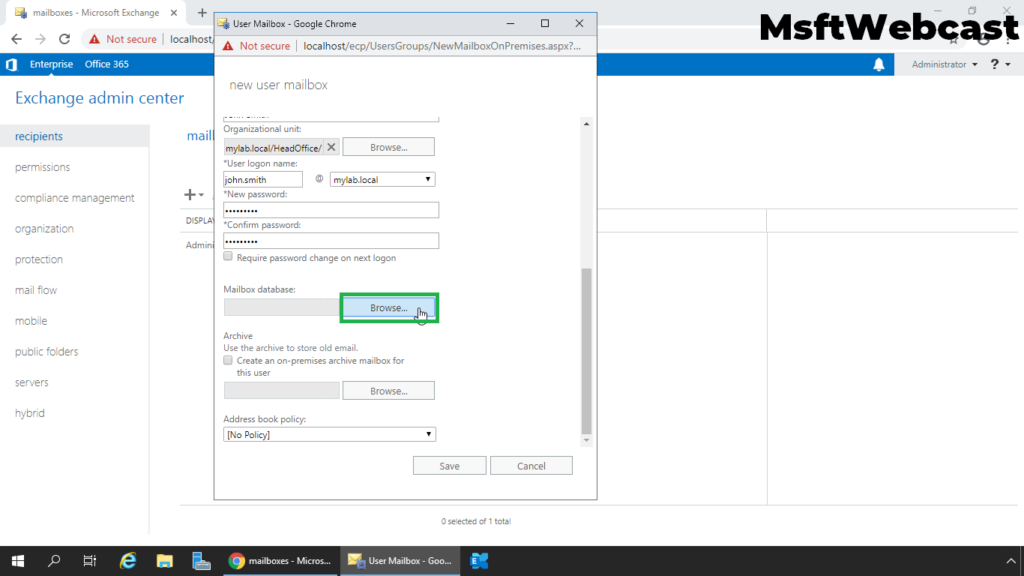Click the New password field
This screenshot has height=576, width=1024.
pyautogui.click(x=331, y=210)
